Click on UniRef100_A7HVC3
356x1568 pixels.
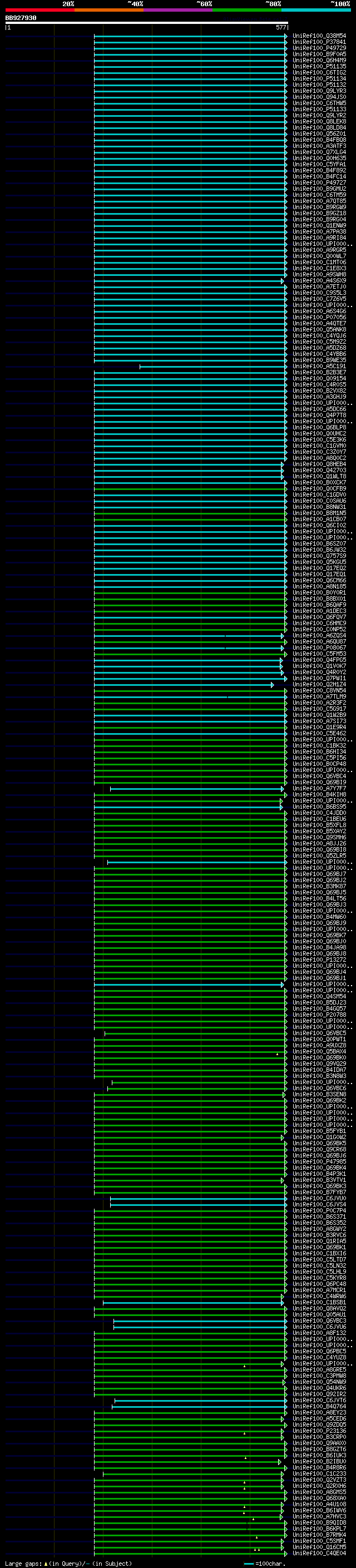(319, 1516)
